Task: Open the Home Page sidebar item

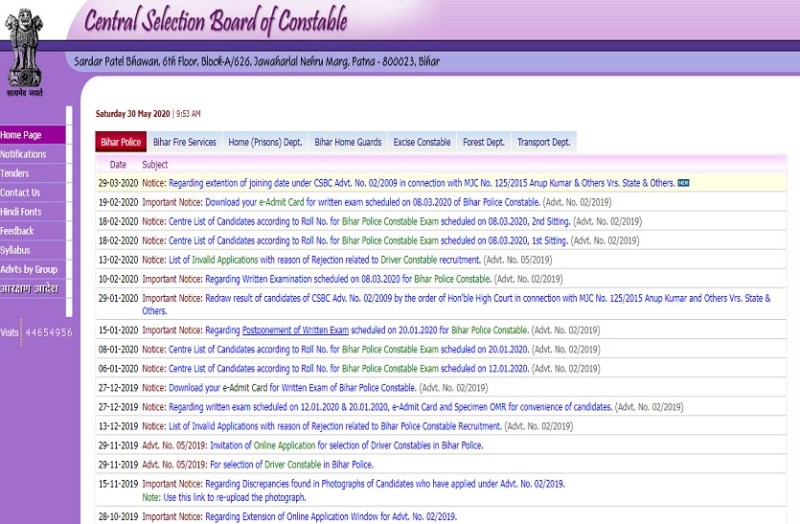Action: point(22,135)
